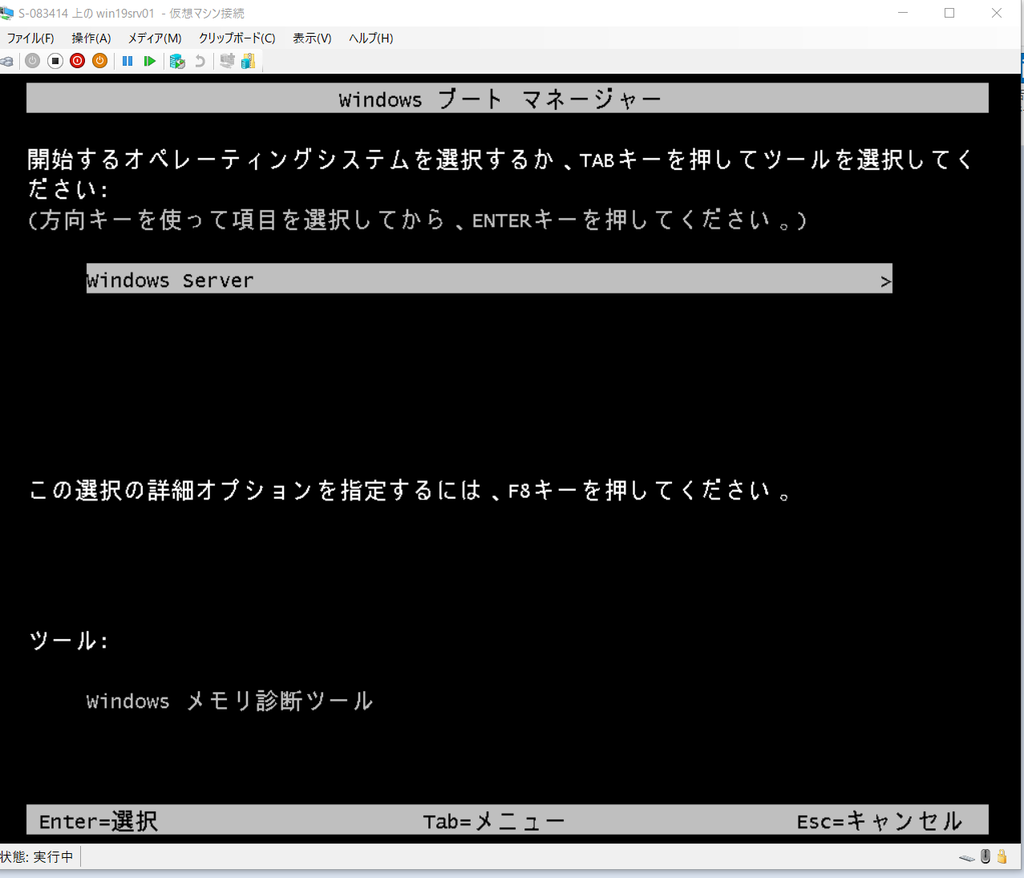The image size is (1024, 878).
Task: Pause the virtual machine
Action: point(127,61)
